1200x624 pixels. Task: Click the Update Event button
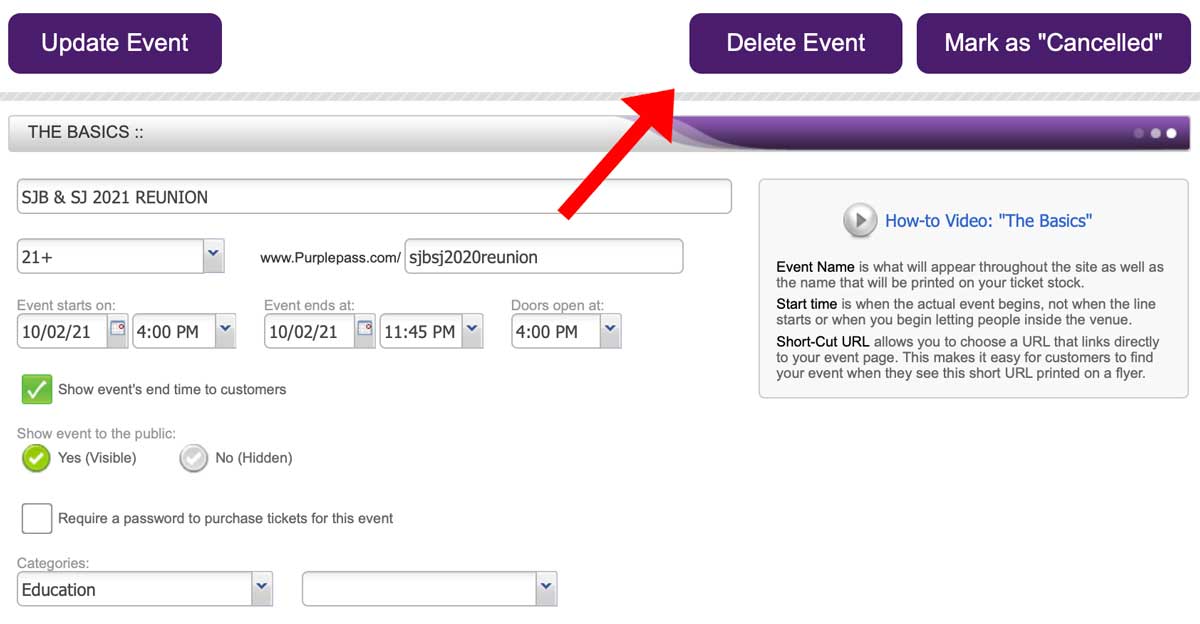[115, 43]
